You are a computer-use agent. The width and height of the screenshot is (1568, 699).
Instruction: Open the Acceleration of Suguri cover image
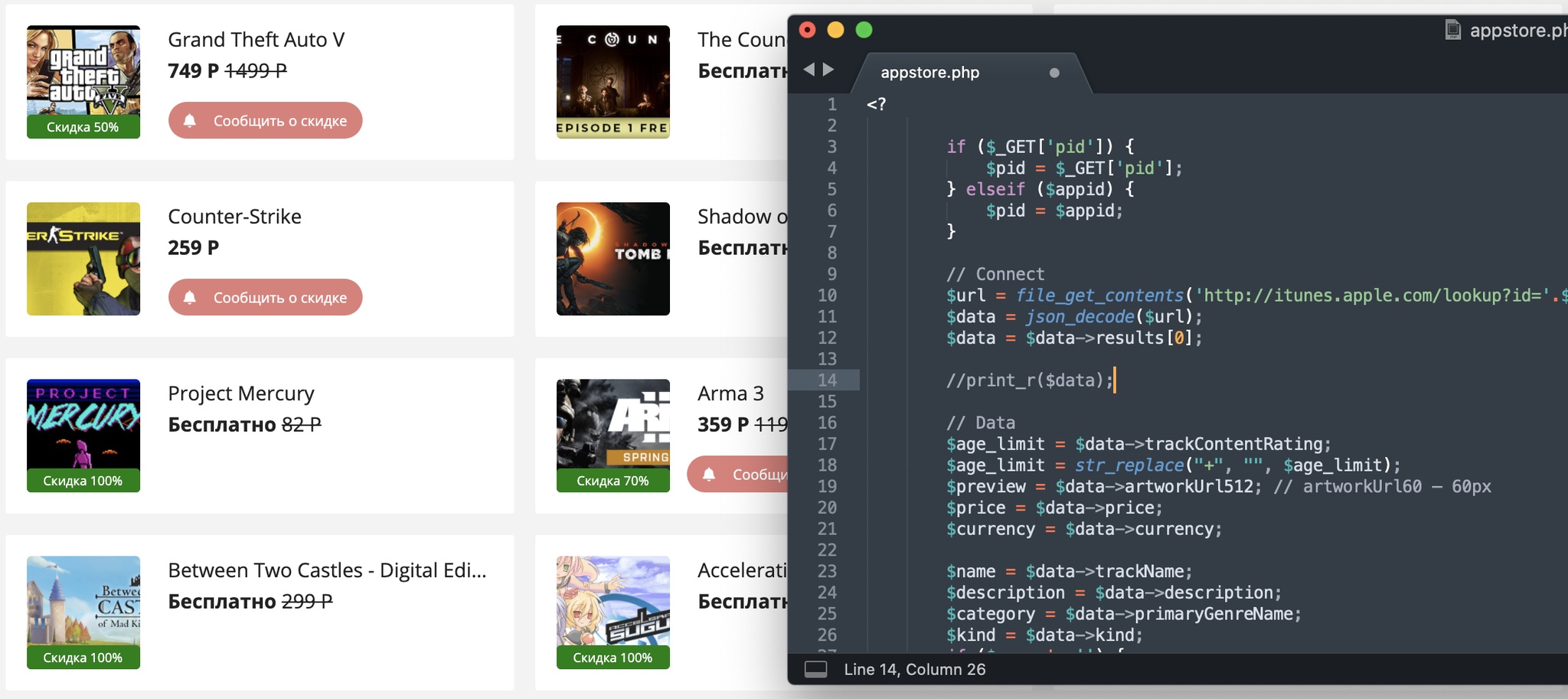pos(613,612)
